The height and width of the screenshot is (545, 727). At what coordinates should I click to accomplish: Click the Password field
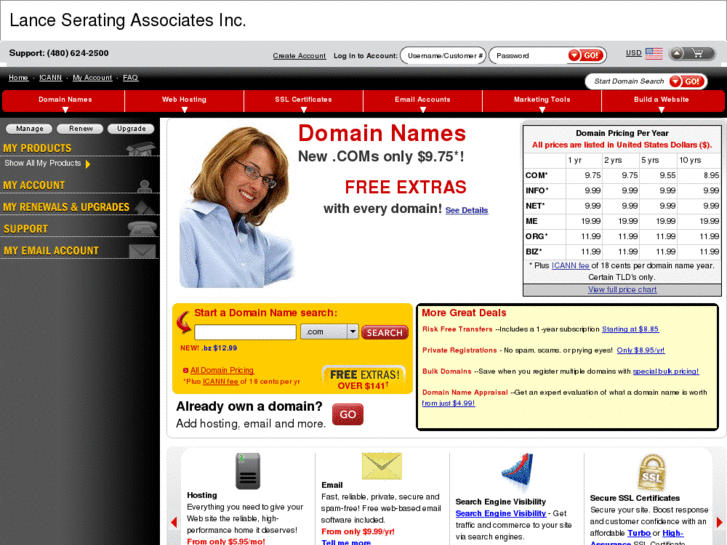[x=529, y=56]
